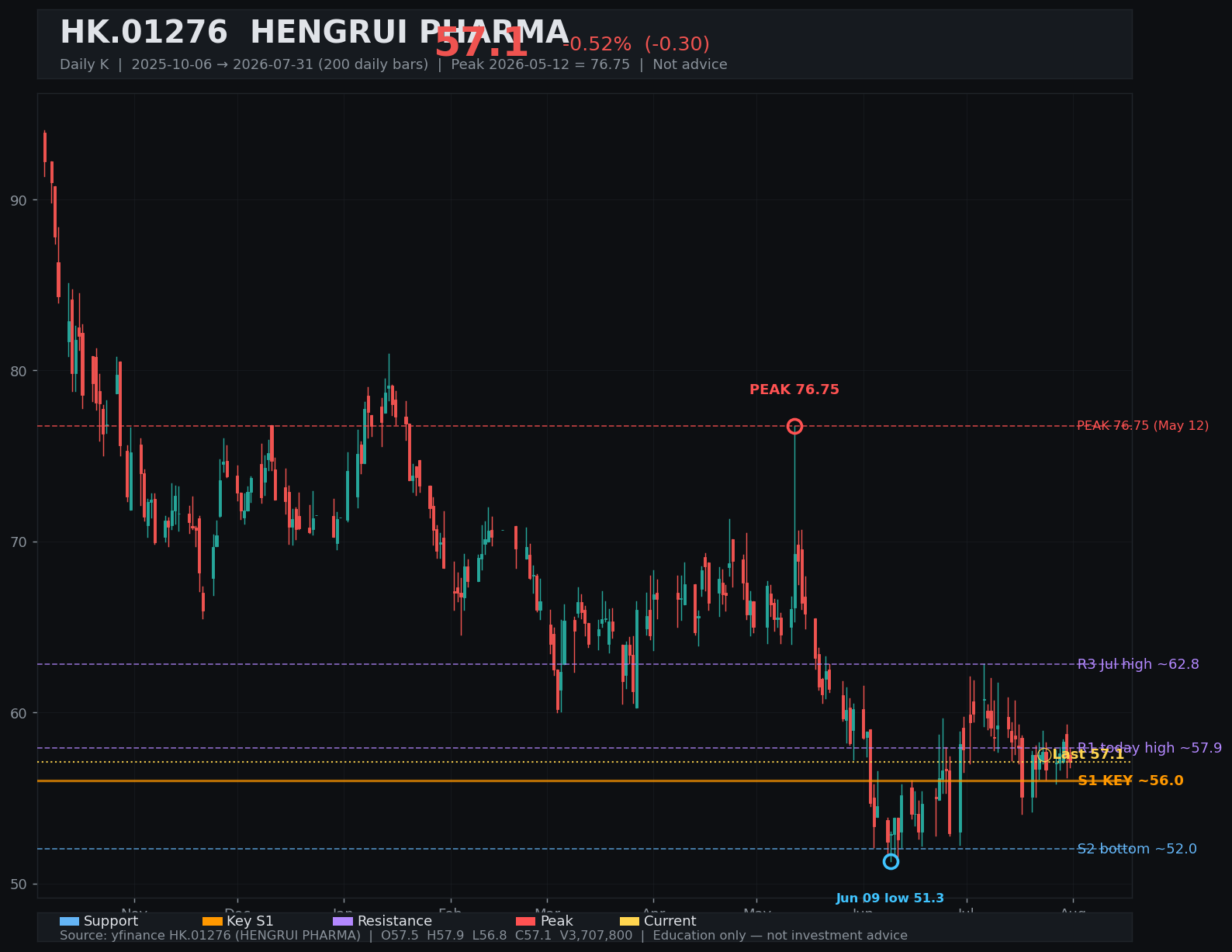Click 'Source: yfinance' in the footer
The height and width of the screenshot is (952, 1232).
pyautogui.click(x=112, y=936)
